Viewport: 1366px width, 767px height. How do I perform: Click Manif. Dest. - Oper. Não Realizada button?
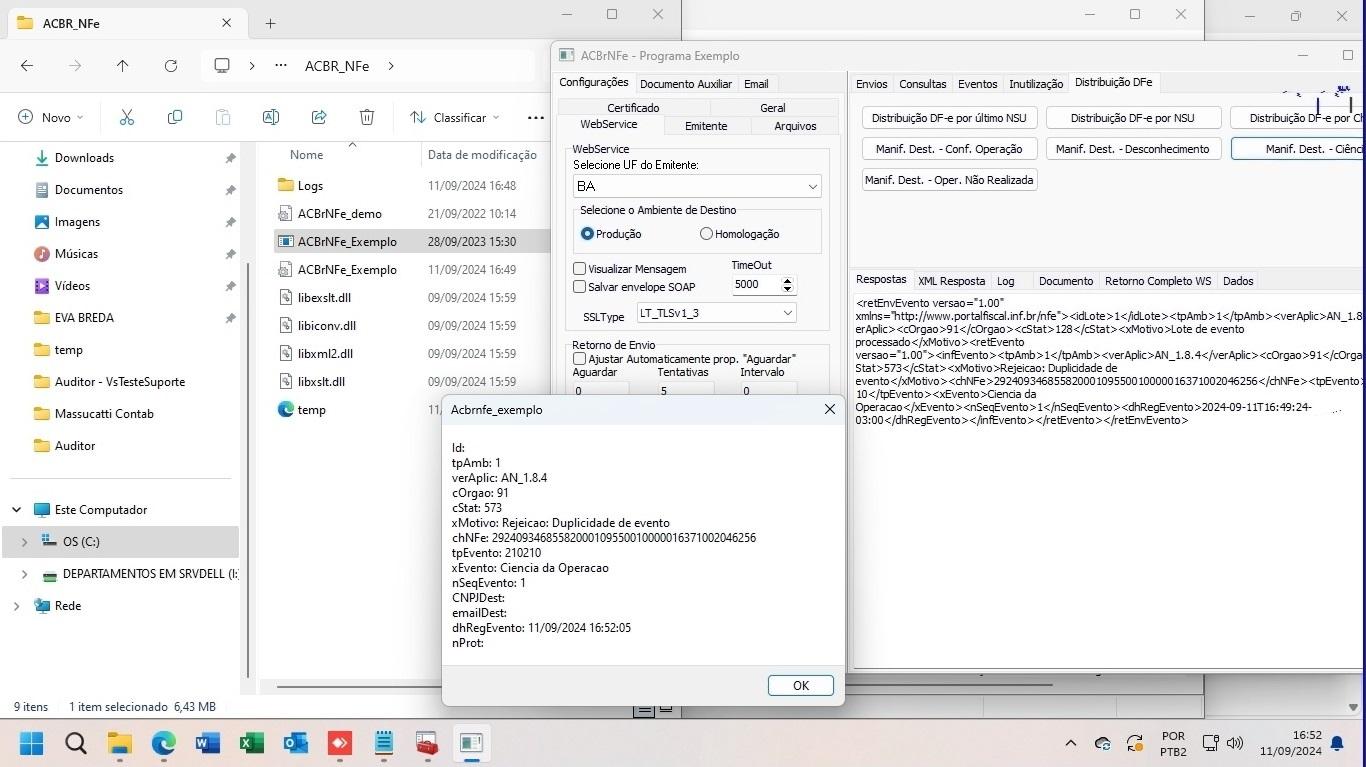pyautogui.click(x=950, y=180)
